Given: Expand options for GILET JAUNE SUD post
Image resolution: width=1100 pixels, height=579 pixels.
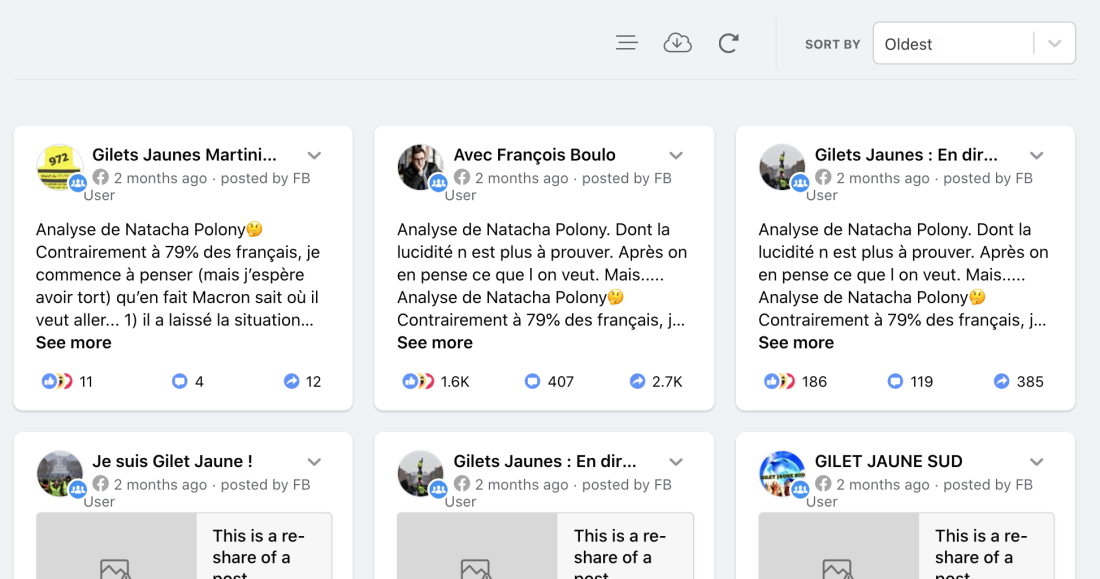Looking at the screenshot, I should click(1037, 462).
